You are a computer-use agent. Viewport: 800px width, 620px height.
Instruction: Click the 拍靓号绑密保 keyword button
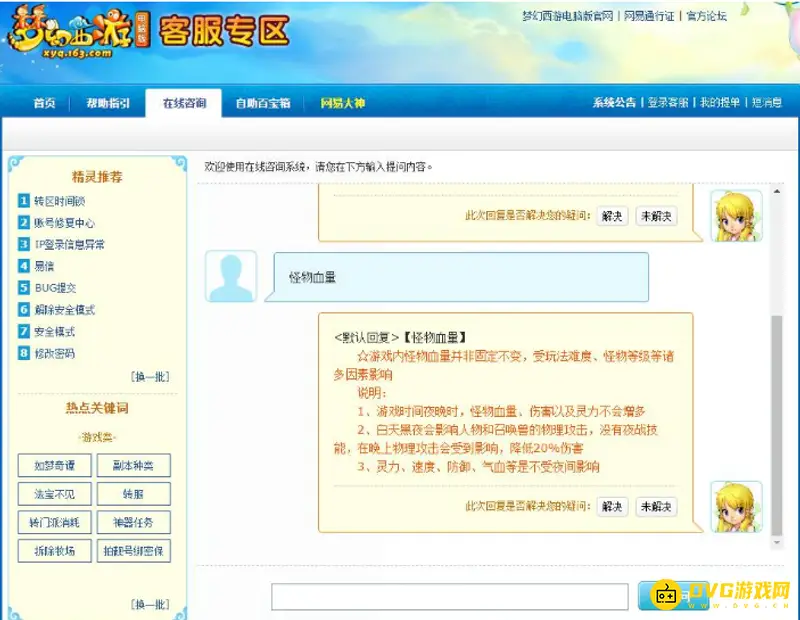coord(134,551)
